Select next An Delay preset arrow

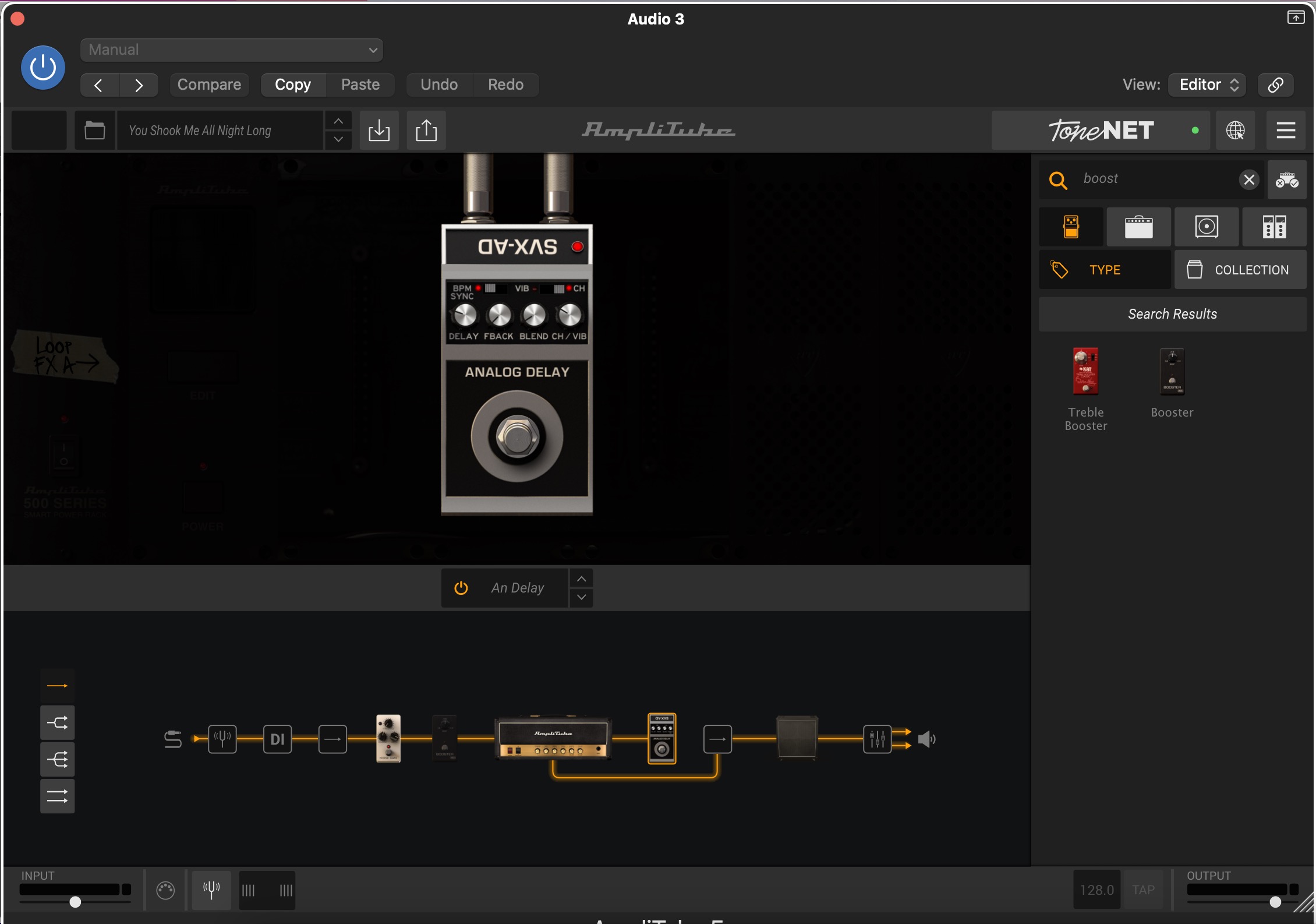[581, 598]
